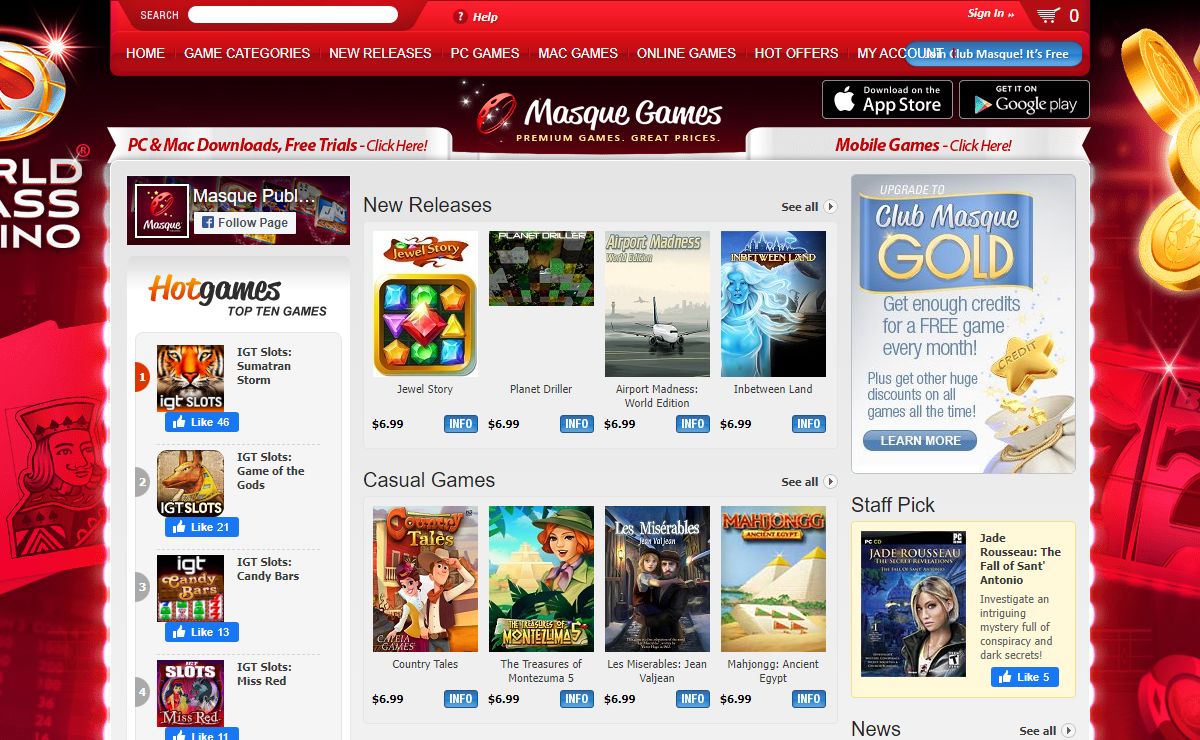Click the Help question mark icon

coord(460,16)
